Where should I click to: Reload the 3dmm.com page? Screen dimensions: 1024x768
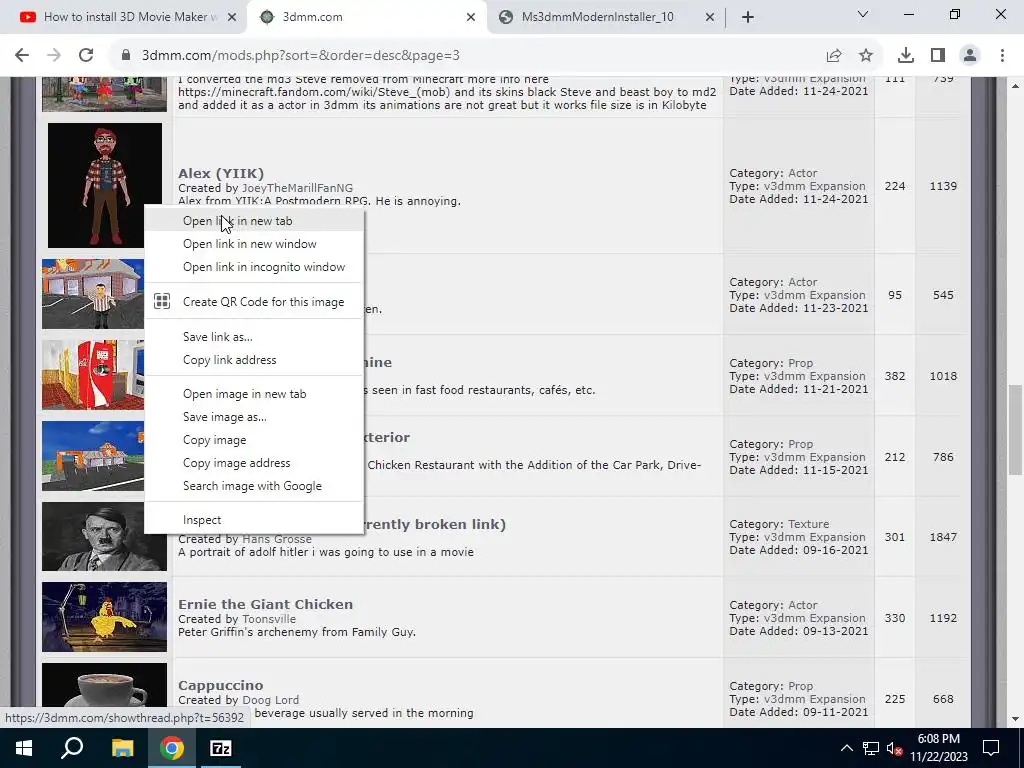click(86, 56)
